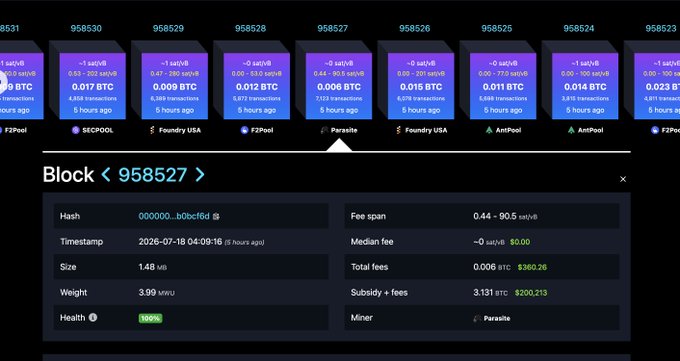Select the median fee $0.00 amount
Viewport: 680px width, 361px height.
point(520,242)
